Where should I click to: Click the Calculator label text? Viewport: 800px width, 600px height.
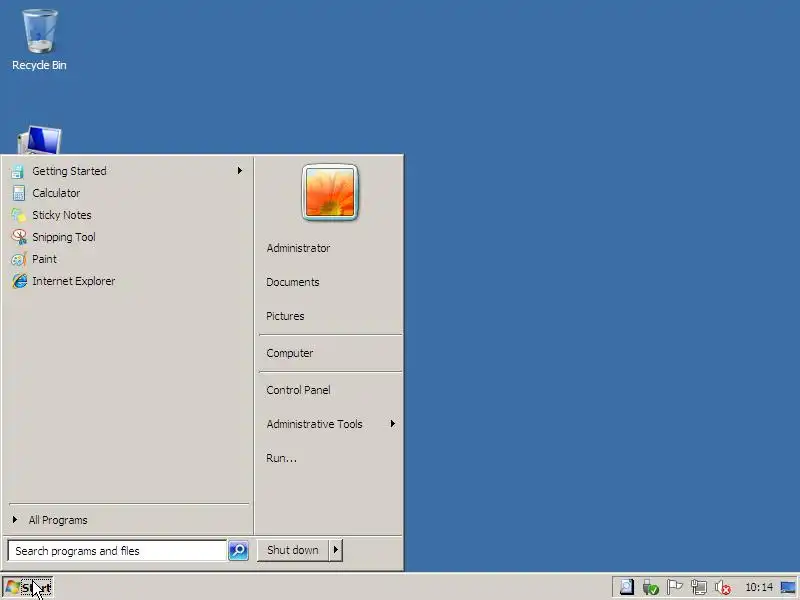pos(56,193)
